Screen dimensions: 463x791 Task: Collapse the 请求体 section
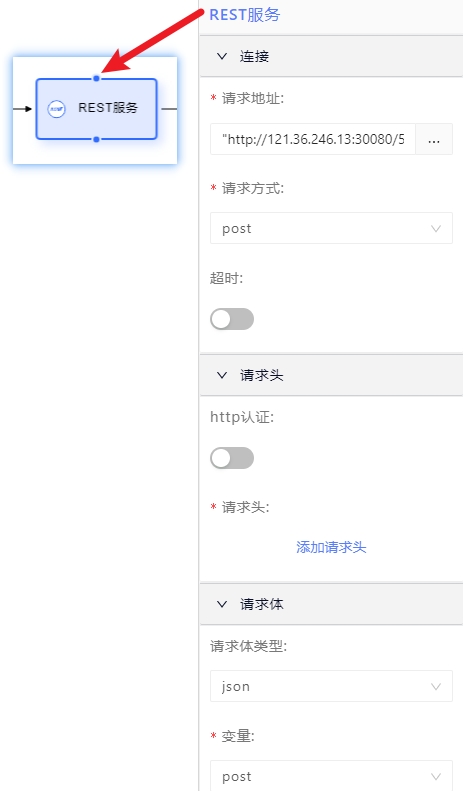coord(222,604)
